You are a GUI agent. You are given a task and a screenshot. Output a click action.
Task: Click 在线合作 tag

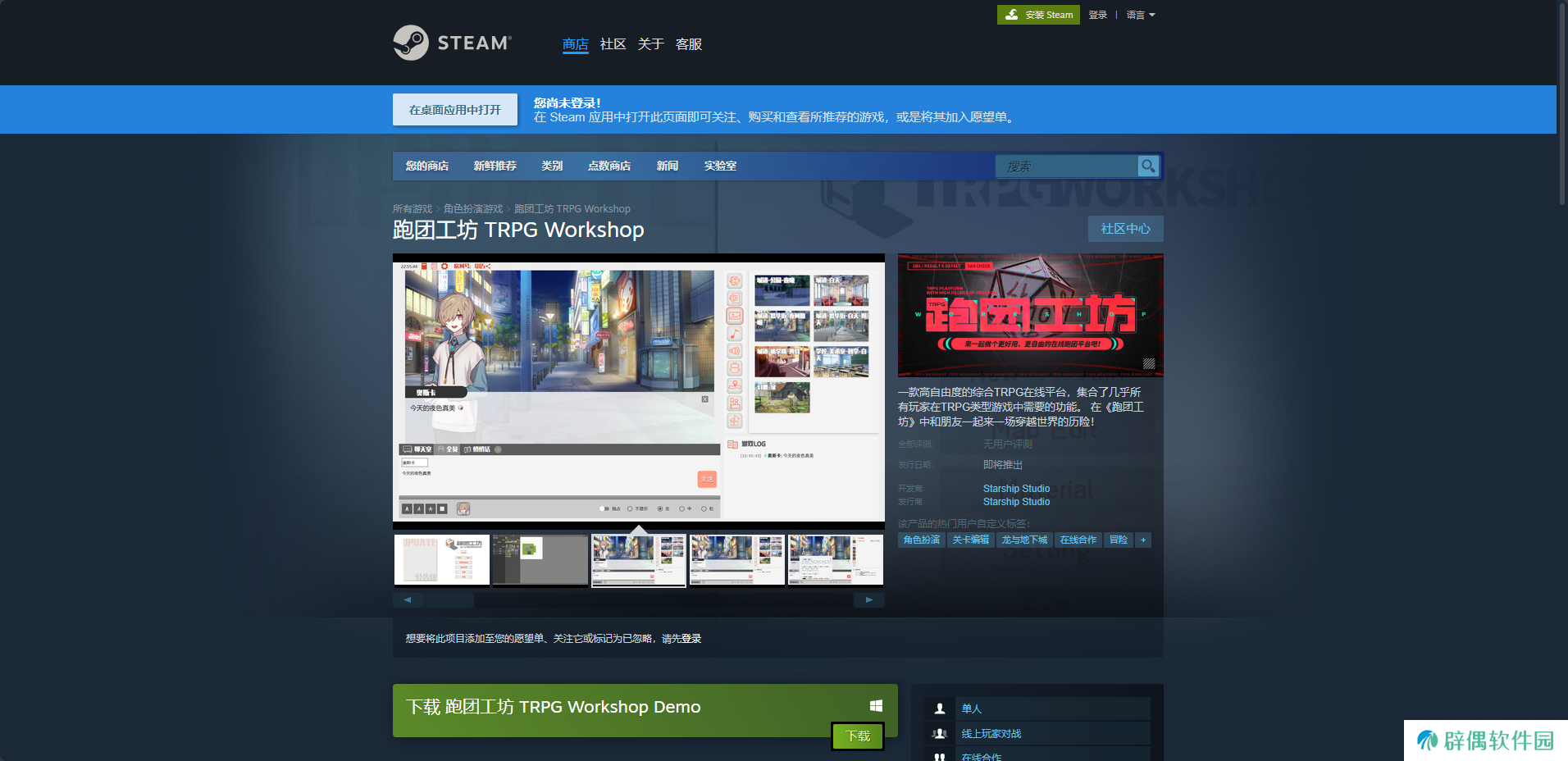click(x=1078, y=540)
